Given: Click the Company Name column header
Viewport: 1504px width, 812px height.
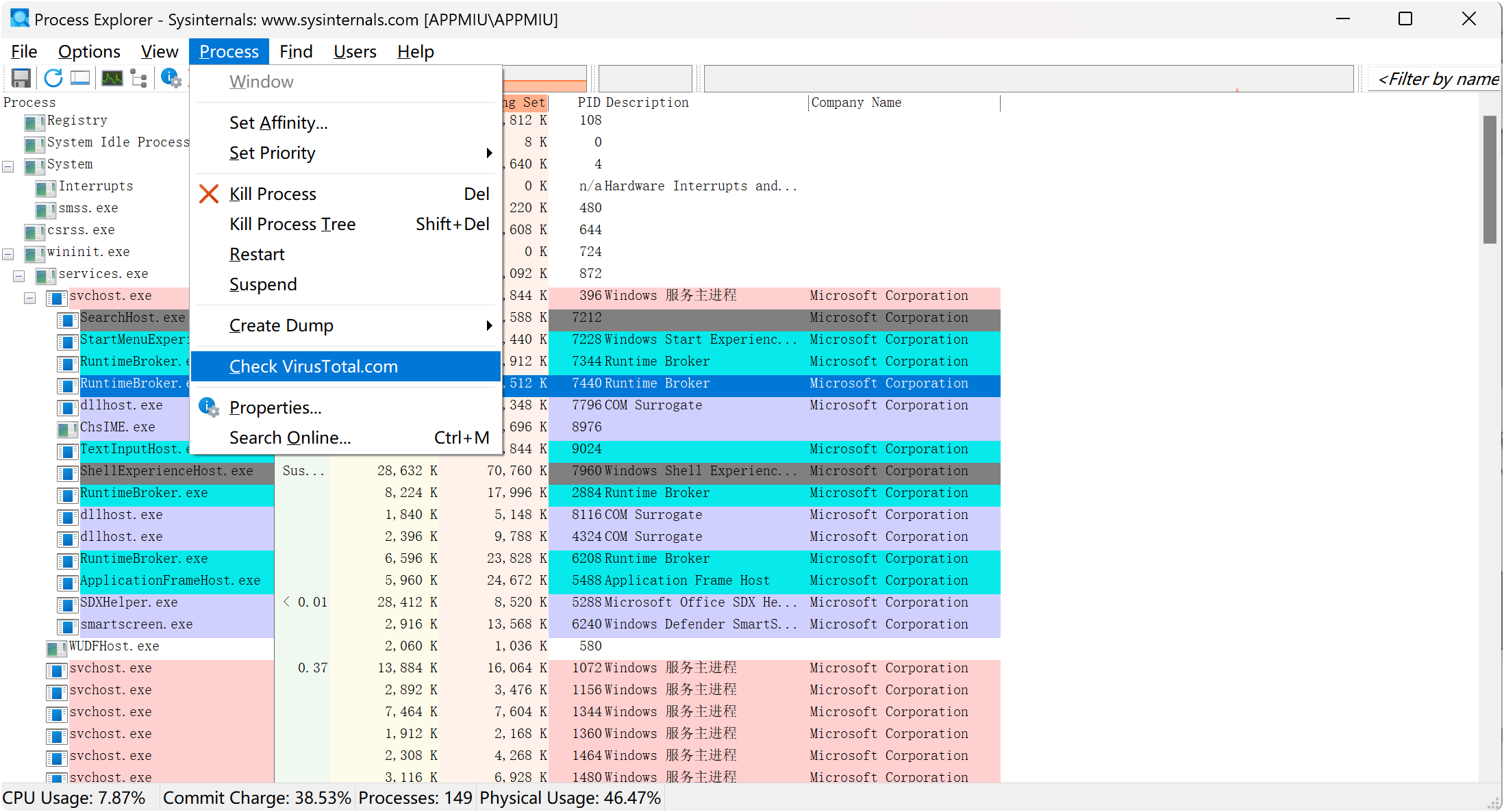Looking at the screenshot, I should (856, 103).
